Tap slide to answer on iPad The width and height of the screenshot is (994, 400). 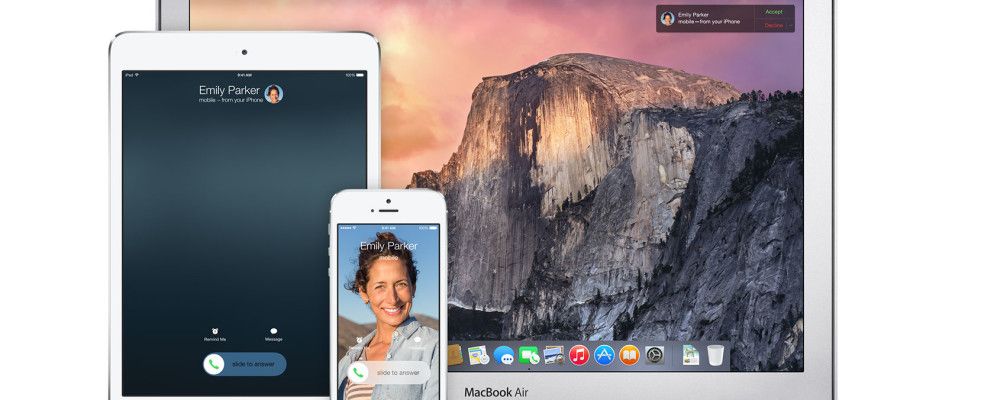click(245, 365)
